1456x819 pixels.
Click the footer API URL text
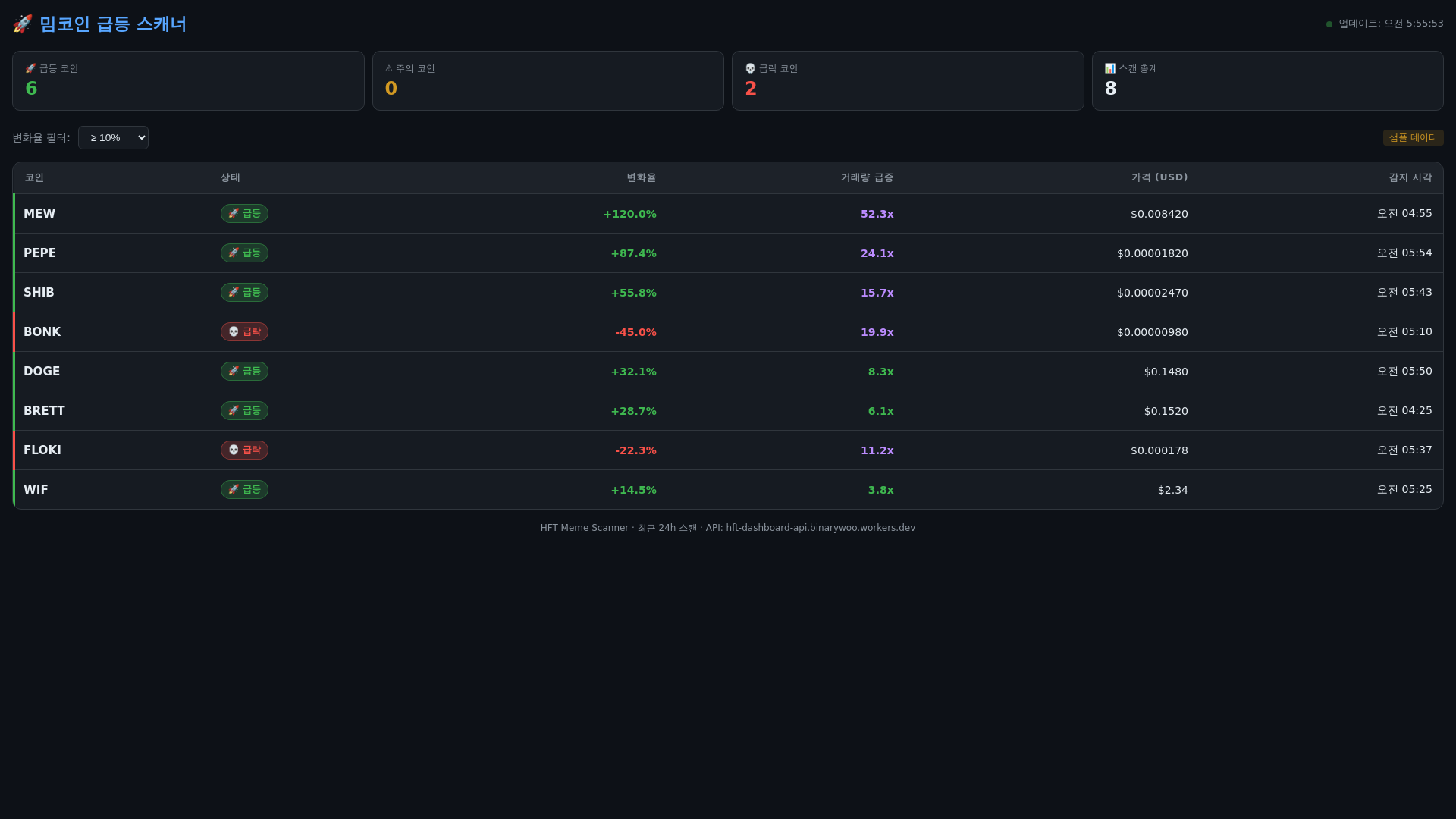pos(820,528)
